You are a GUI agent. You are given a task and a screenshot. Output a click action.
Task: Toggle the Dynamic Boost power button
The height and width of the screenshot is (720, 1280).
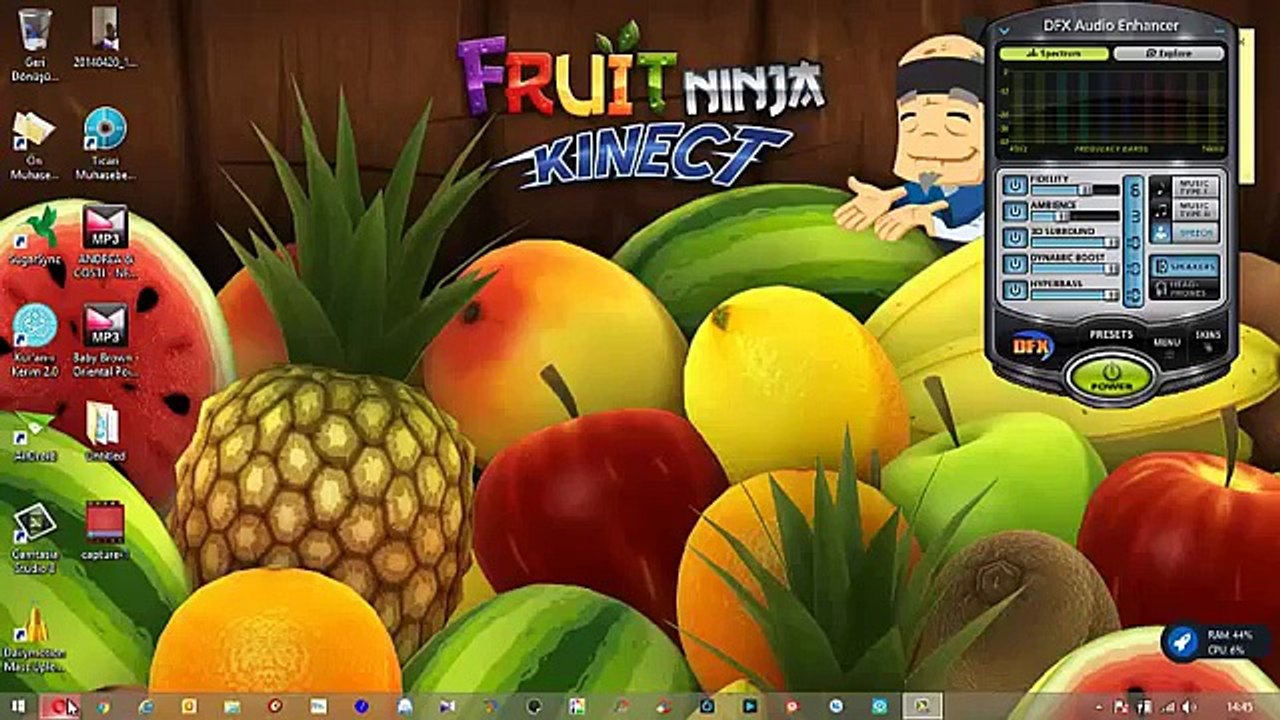pos(1015,265)
